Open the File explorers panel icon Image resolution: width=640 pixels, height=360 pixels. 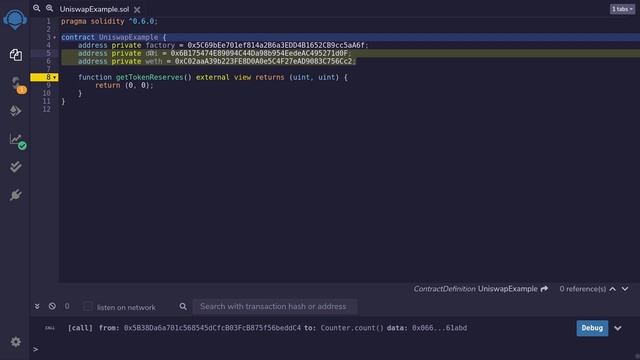coord(16,55)
